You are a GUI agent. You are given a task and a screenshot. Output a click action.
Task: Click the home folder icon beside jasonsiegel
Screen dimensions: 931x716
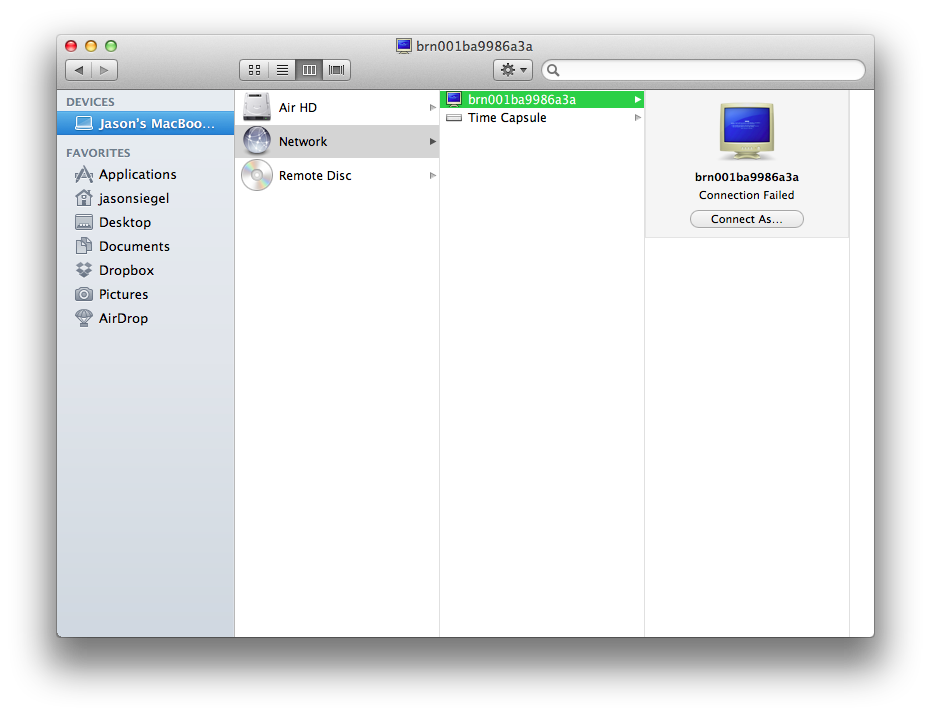(x=84, y=198)
